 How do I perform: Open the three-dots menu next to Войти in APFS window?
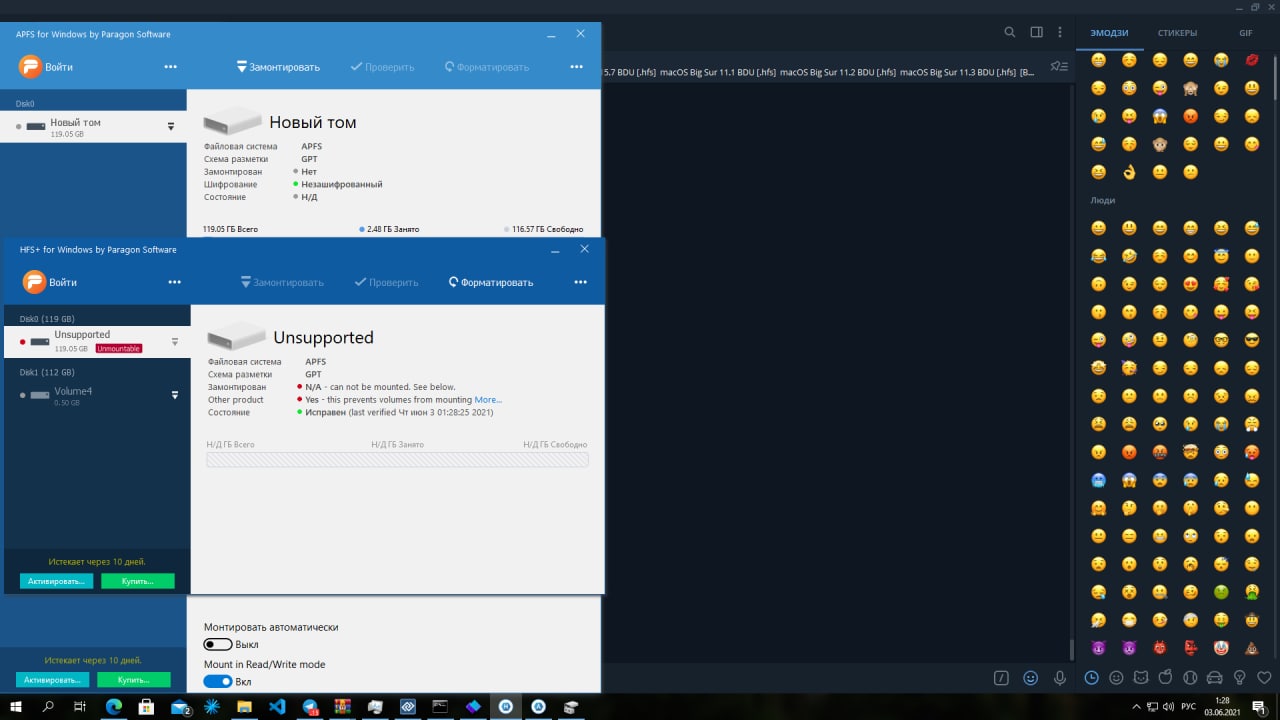[x=170, y=67]
